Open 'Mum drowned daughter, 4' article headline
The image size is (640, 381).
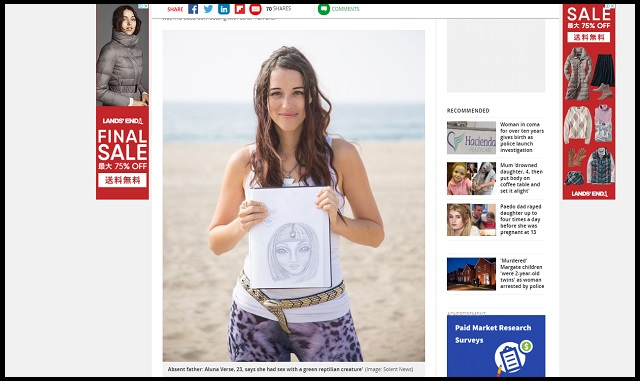click(521, 178)
